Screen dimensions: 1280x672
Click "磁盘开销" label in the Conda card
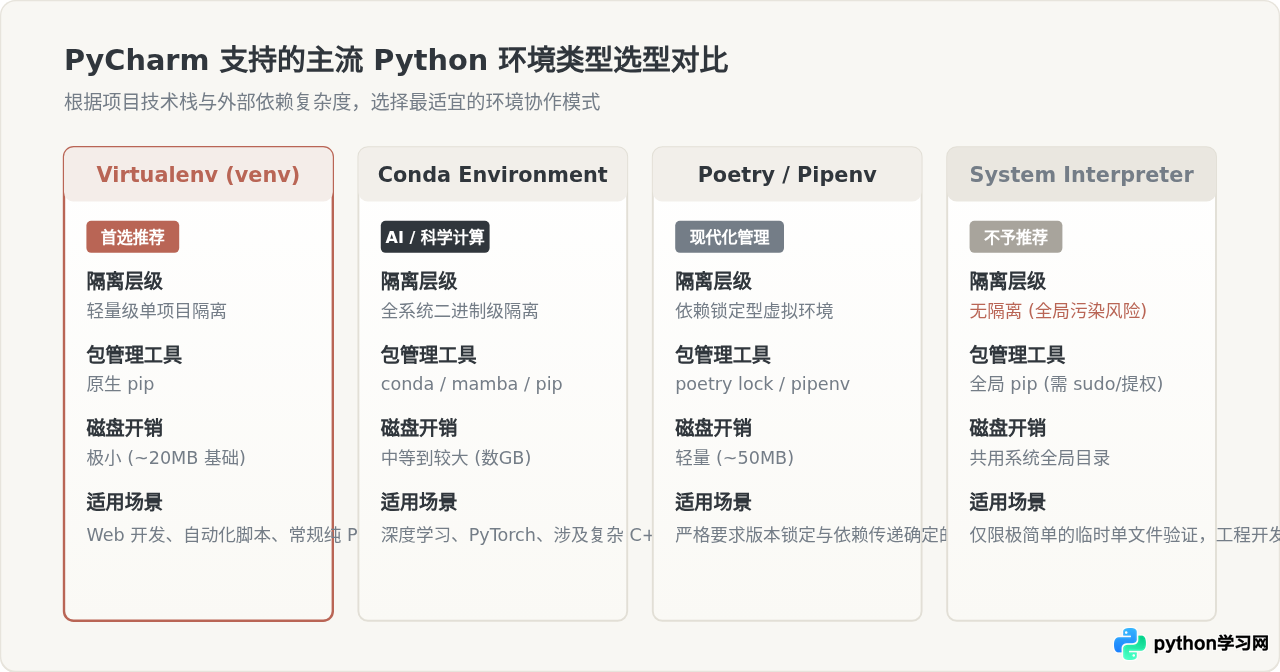(419, 429)
